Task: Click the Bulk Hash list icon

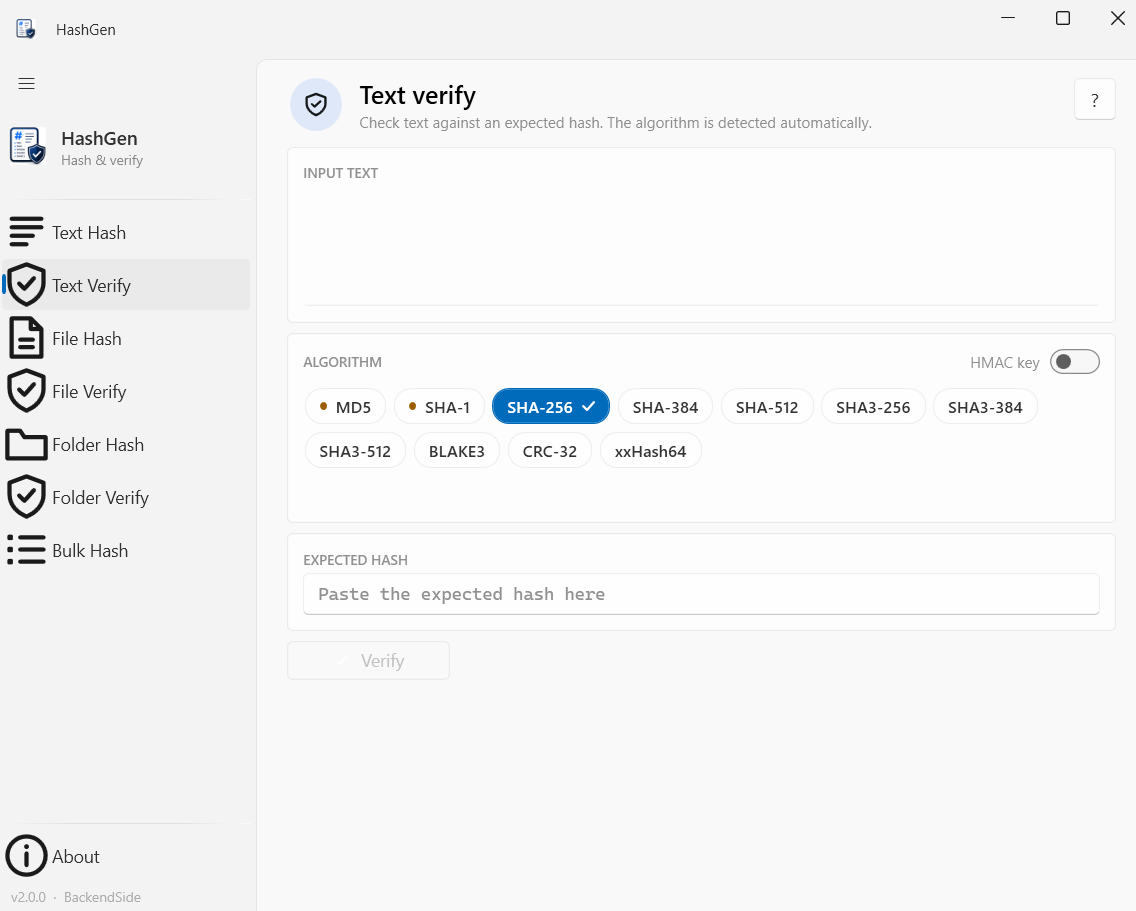Action: [x=26, y=550]
